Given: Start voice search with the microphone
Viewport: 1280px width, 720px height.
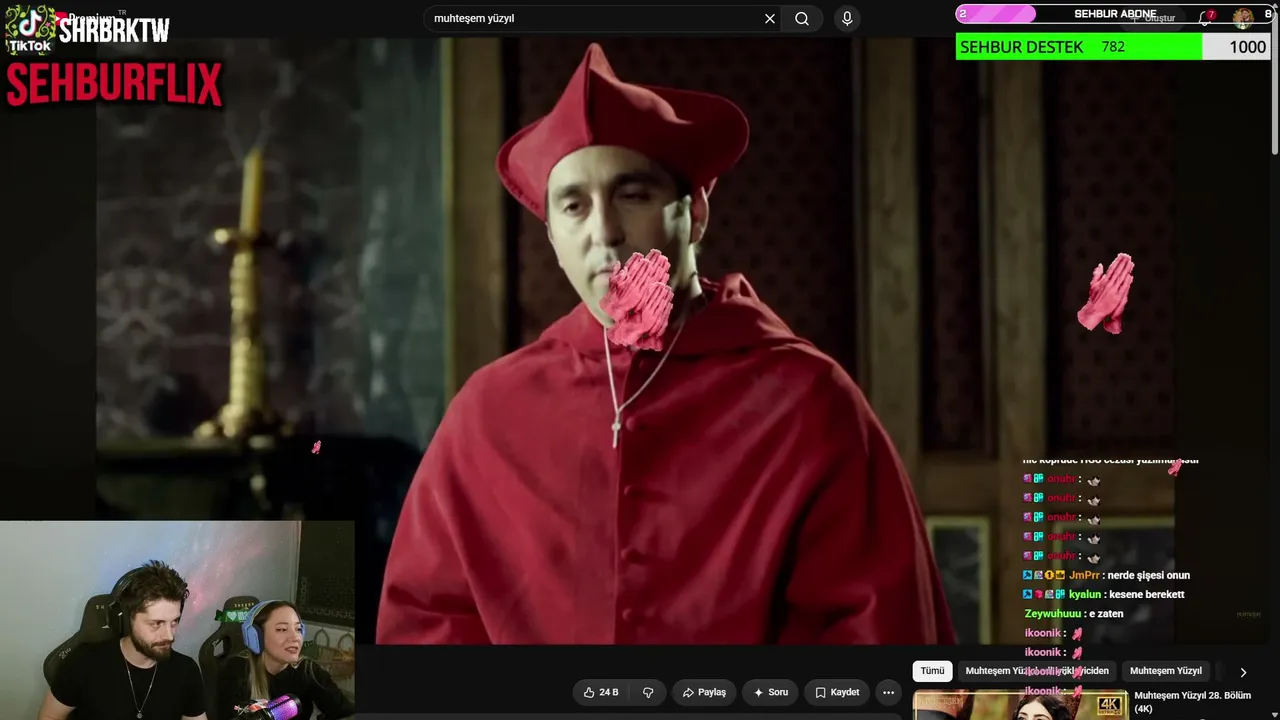Looking at the screenshot, I should pyautogui.click(x=847, y=19).
